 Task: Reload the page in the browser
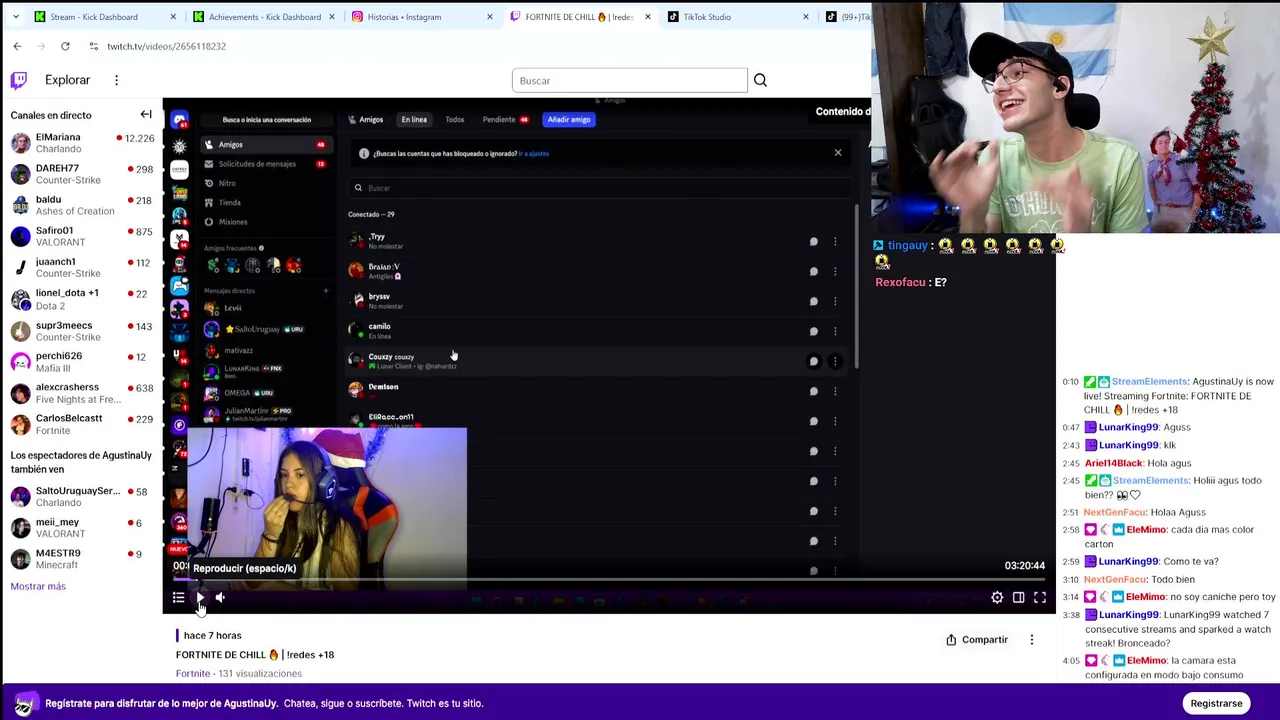click(65, 46)
